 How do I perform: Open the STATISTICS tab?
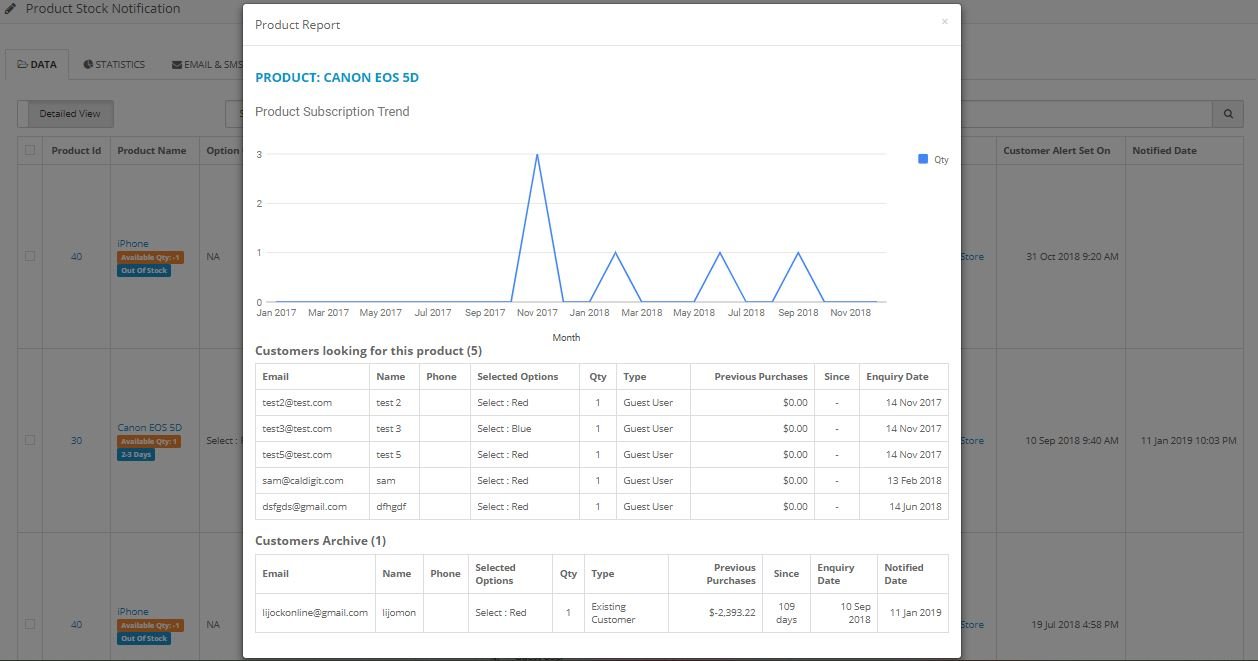114,64
